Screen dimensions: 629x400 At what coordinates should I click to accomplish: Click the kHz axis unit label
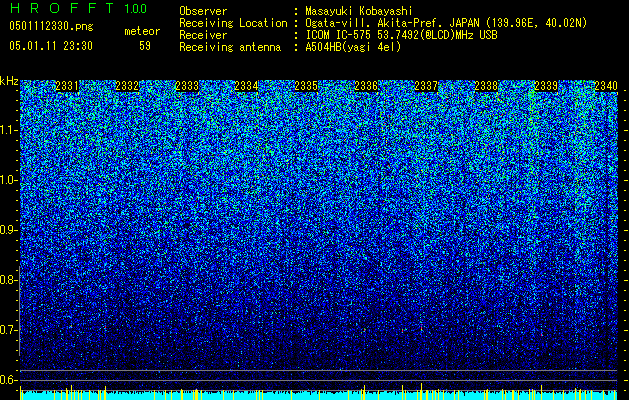[x=9, y=81]
